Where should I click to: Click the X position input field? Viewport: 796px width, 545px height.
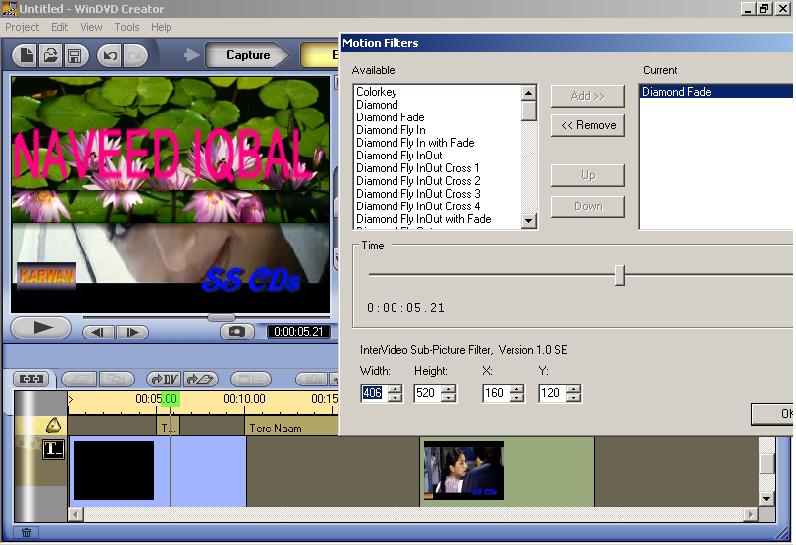pos(496,393)
